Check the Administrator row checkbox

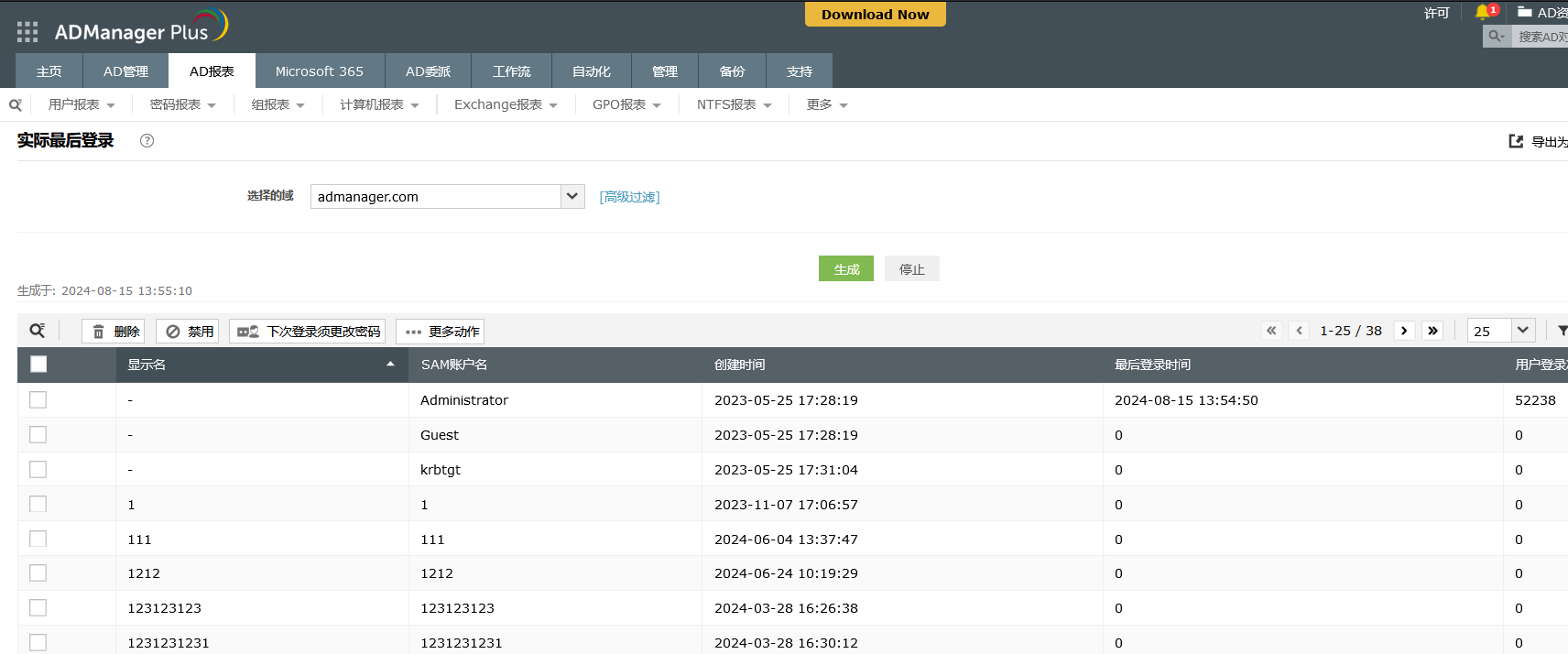38,400
